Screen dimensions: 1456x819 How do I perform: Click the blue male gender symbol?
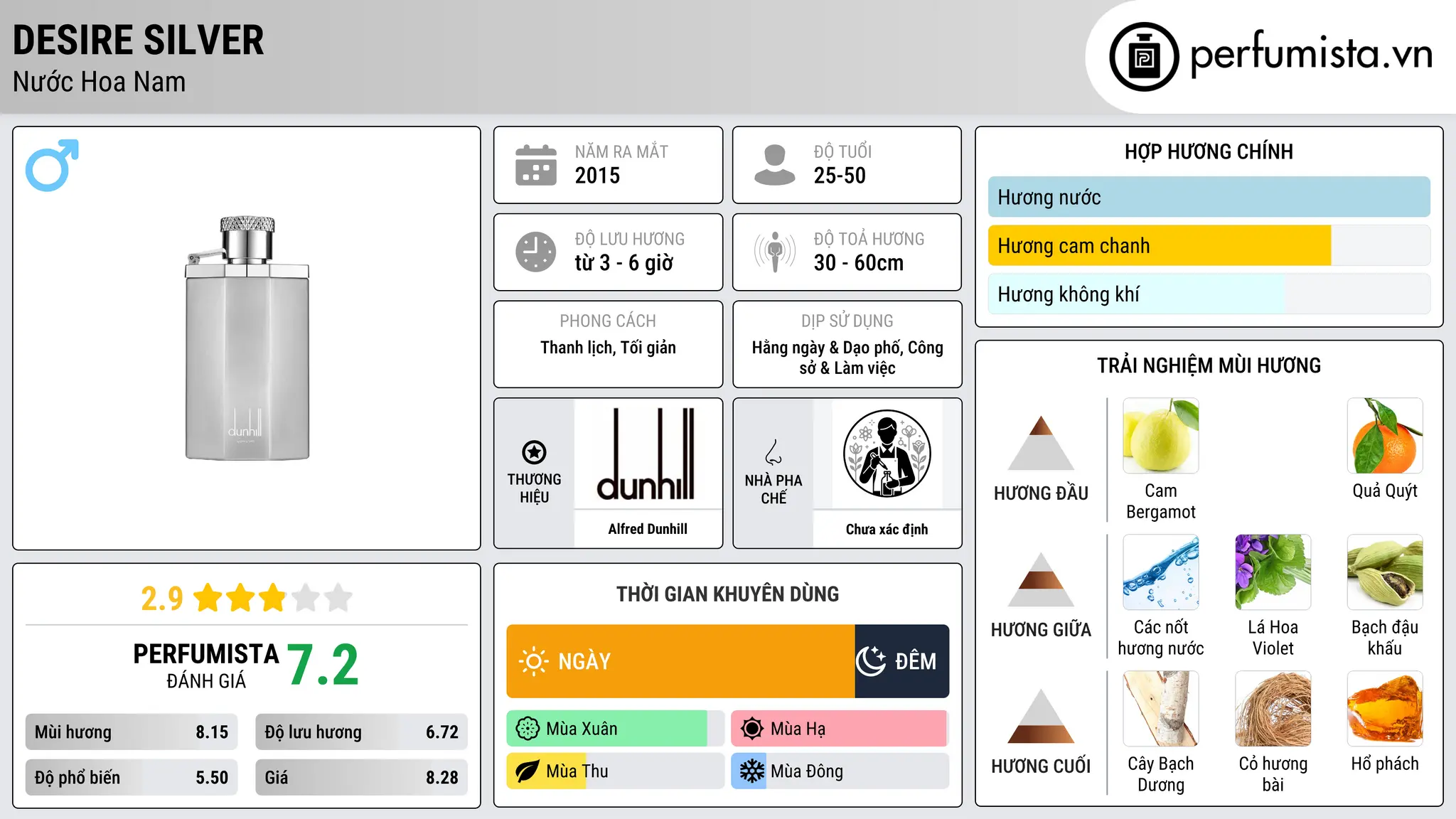[x=52, y=165]
